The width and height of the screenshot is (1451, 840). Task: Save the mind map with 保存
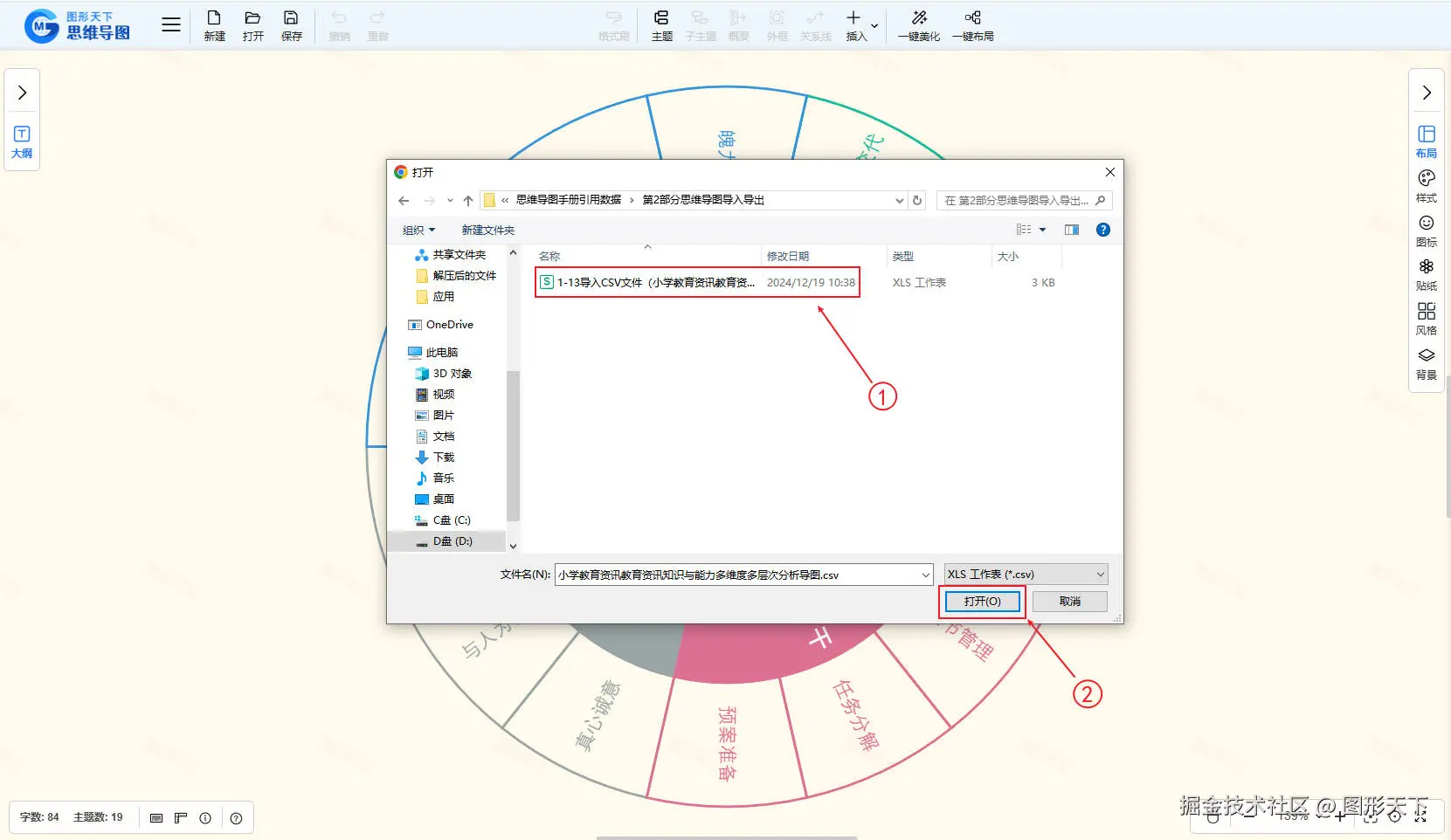tap(291, 25)
